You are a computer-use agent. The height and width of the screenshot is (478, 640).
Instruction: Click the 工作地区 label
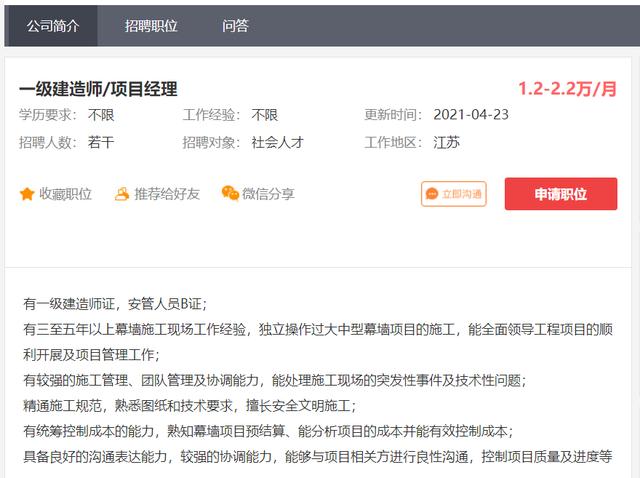click(x=393, y=142)
